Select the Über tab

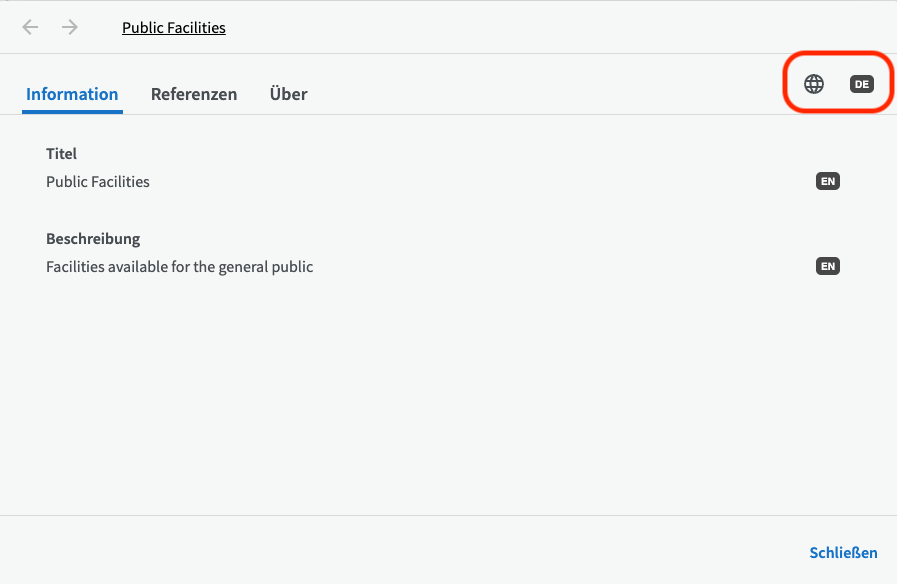coord(288,94)
